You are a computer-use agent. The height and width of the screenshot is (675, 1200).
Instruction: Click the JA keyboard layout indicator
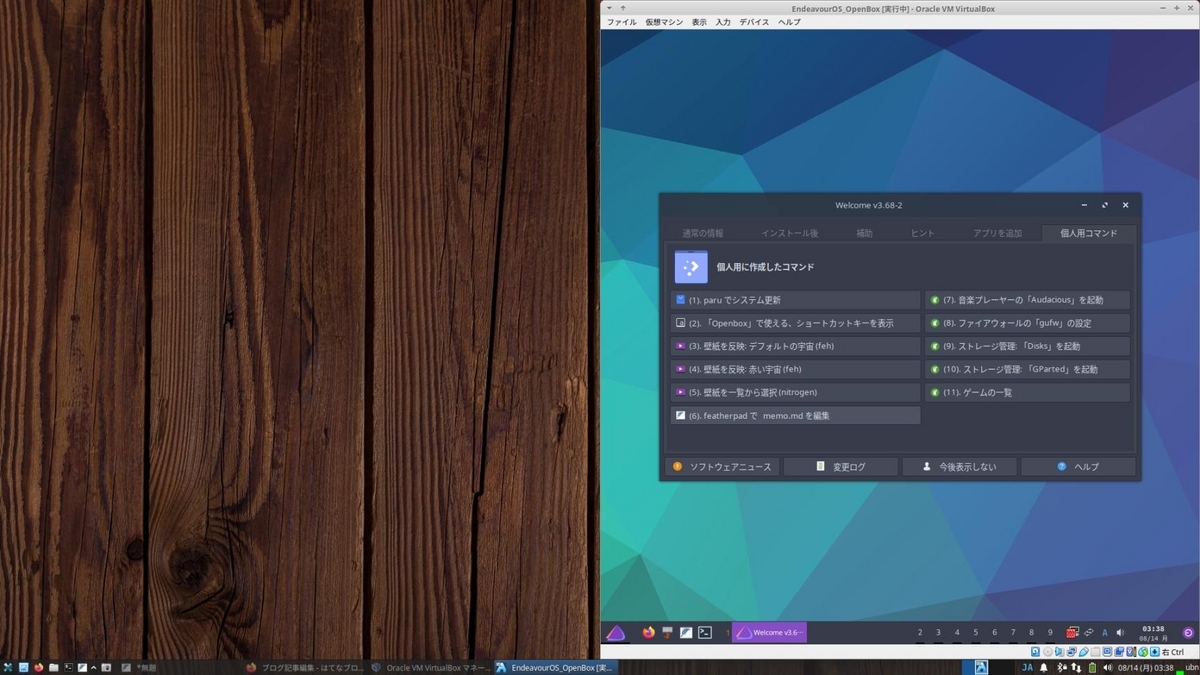[x=1027, y=667]
